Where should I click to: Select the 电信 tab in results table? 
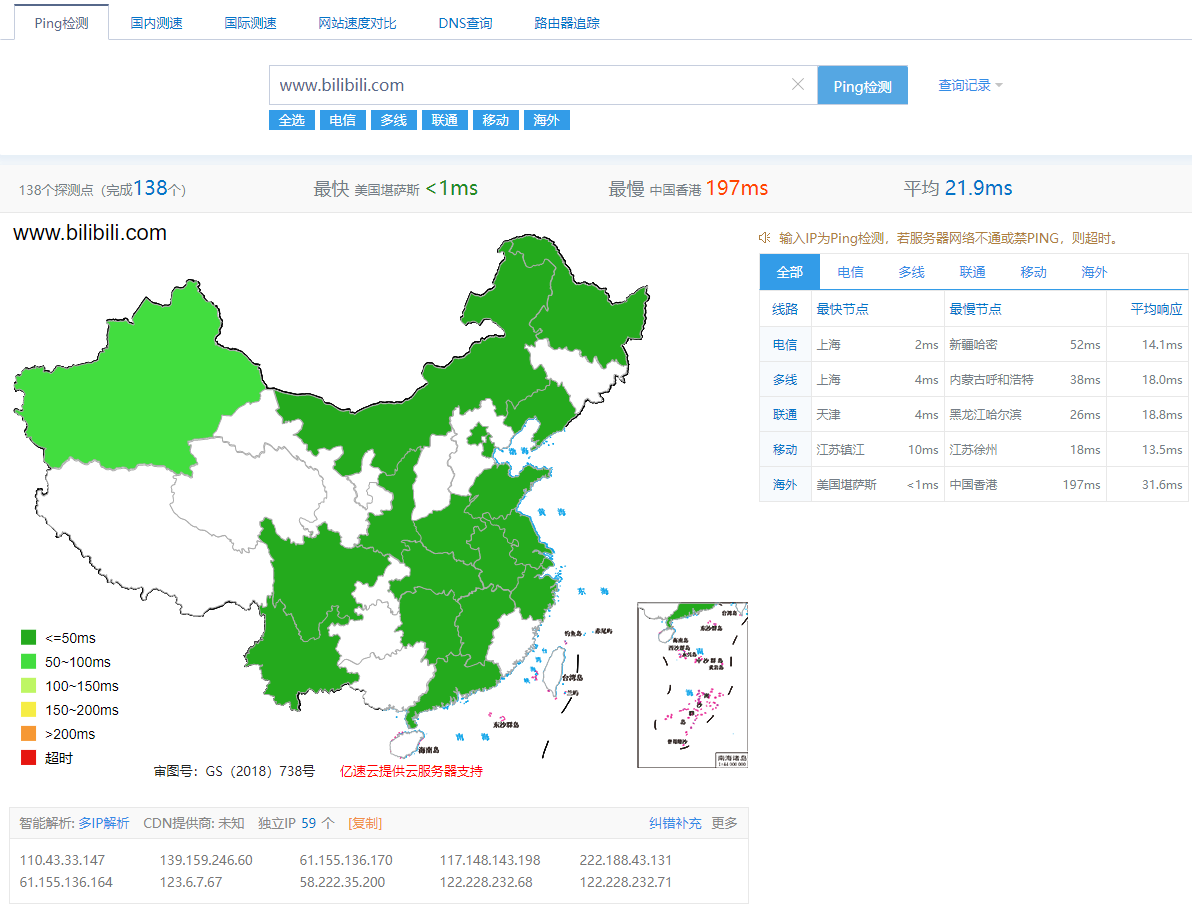click(x=851, y=271)
